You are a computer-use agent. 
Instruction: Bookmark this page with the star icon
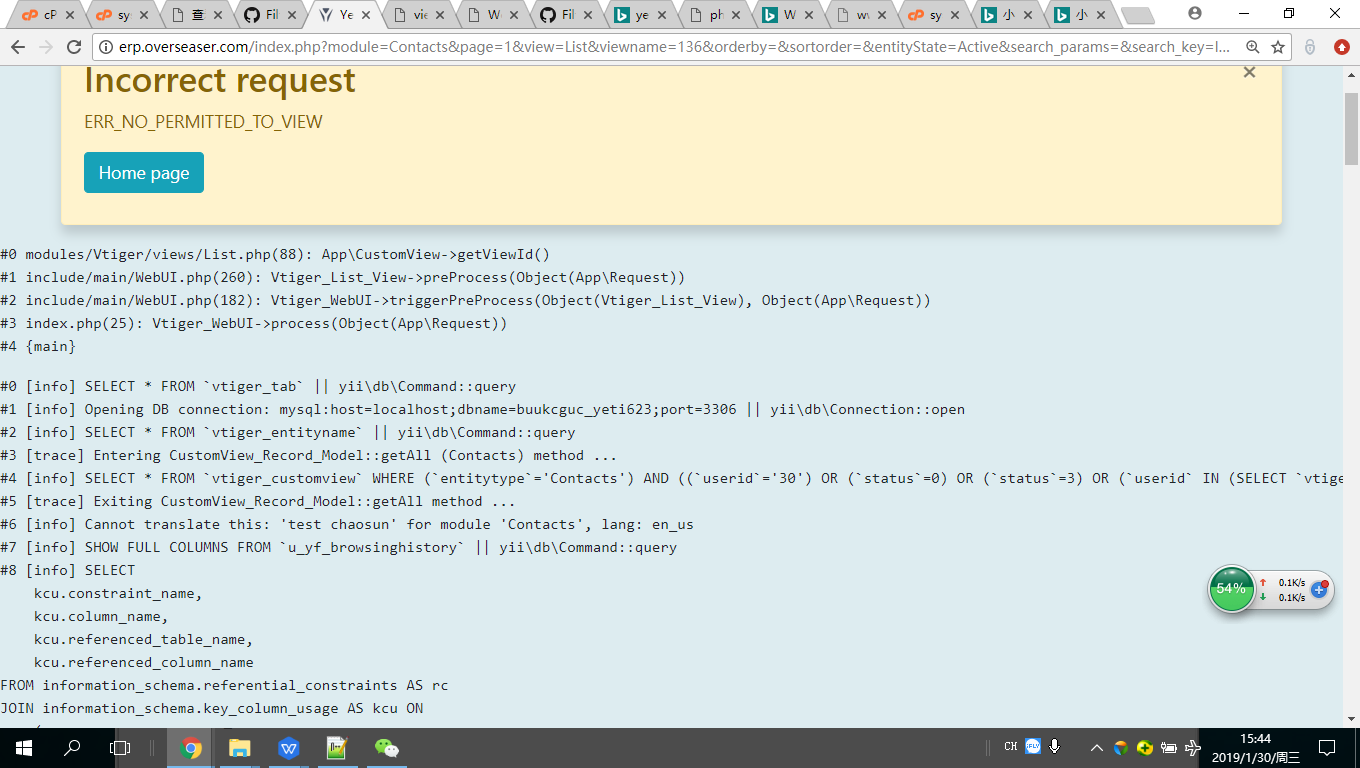(x=1278, y=47)
